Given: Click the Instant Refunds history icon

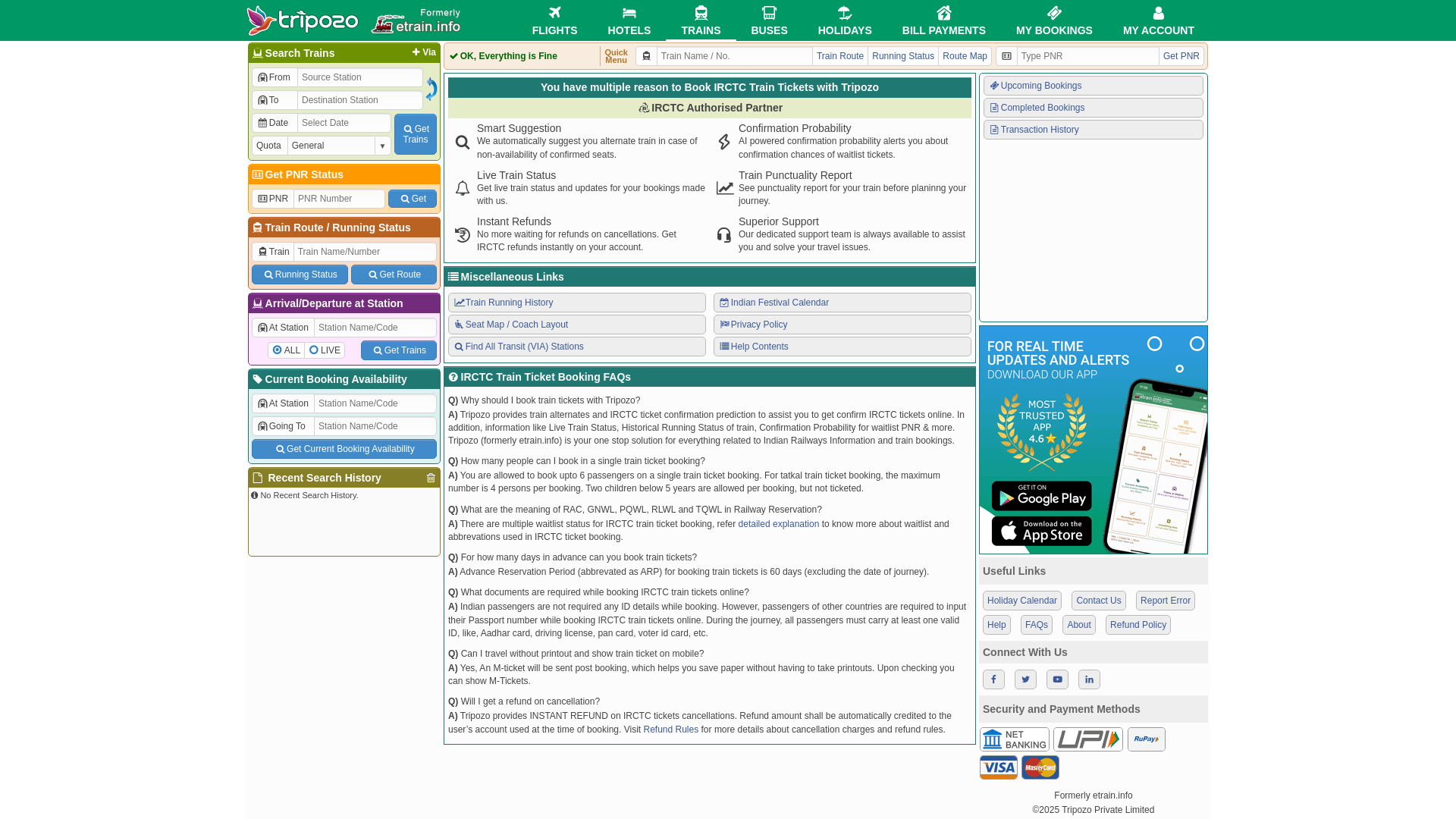Looking at the screenshot, I should [x=462, y=235].
